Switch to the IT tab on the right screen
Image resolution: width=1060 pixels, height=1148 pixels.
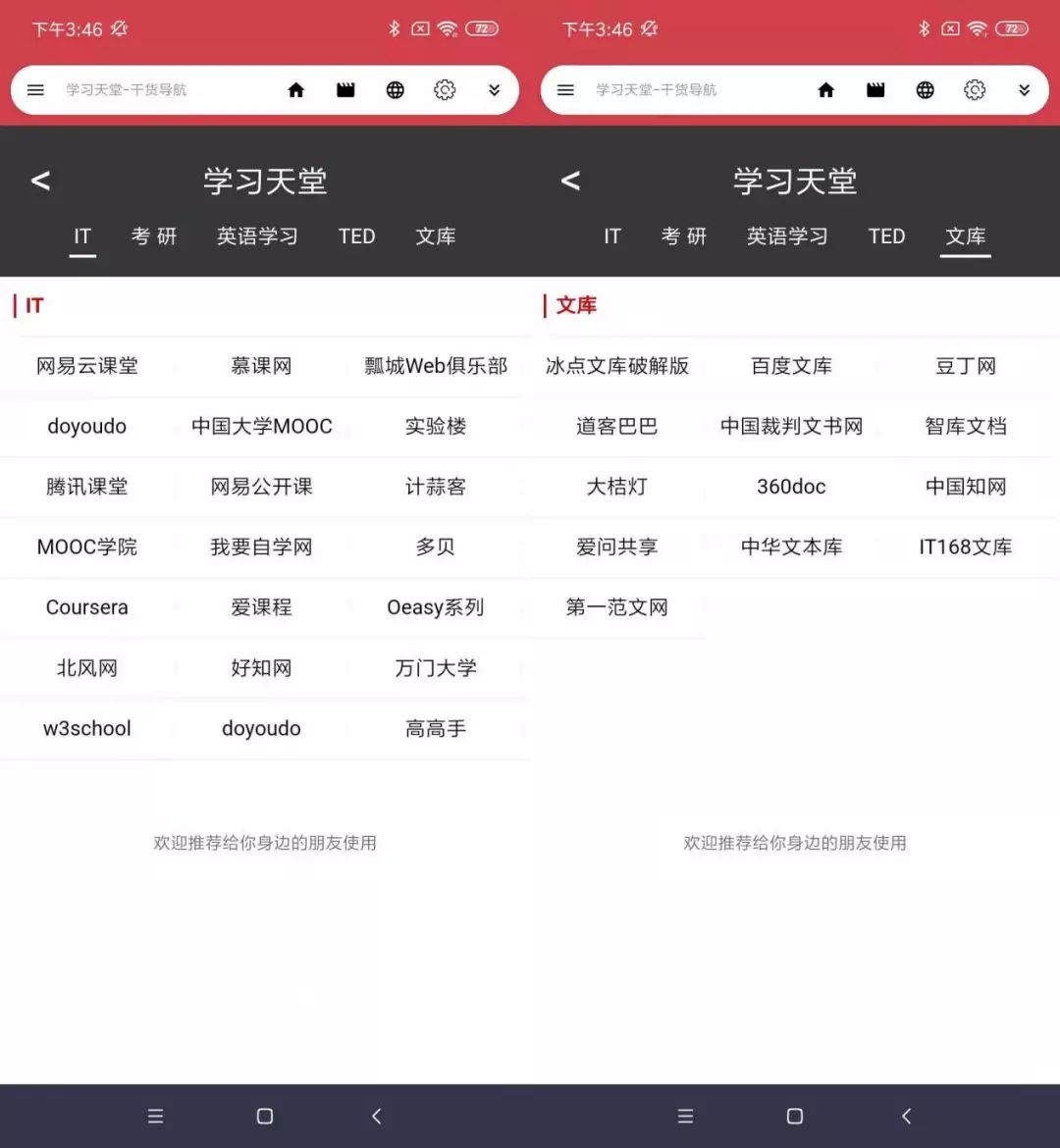tap(612, 236)
